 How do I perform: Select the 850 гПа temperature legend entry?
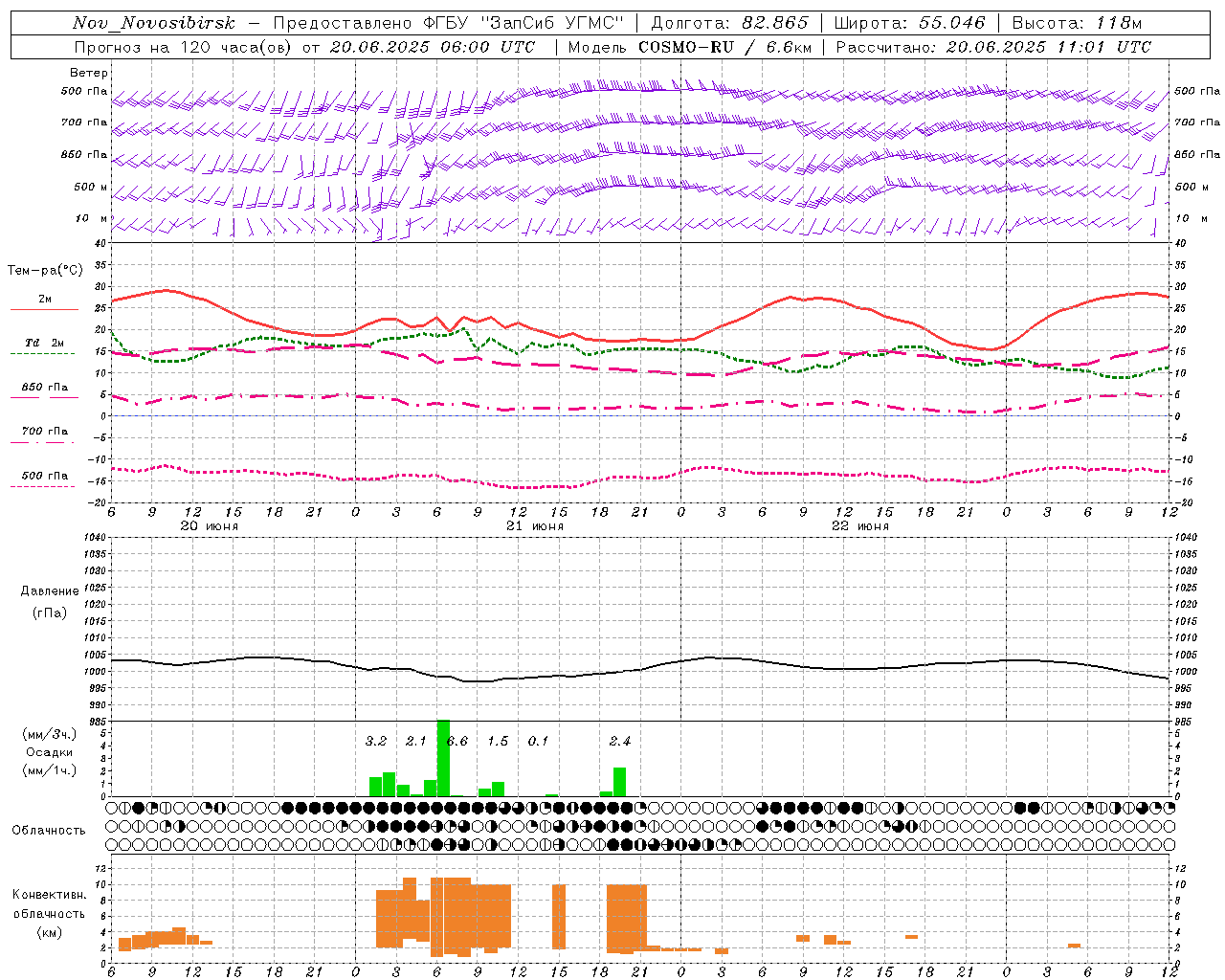44,388
